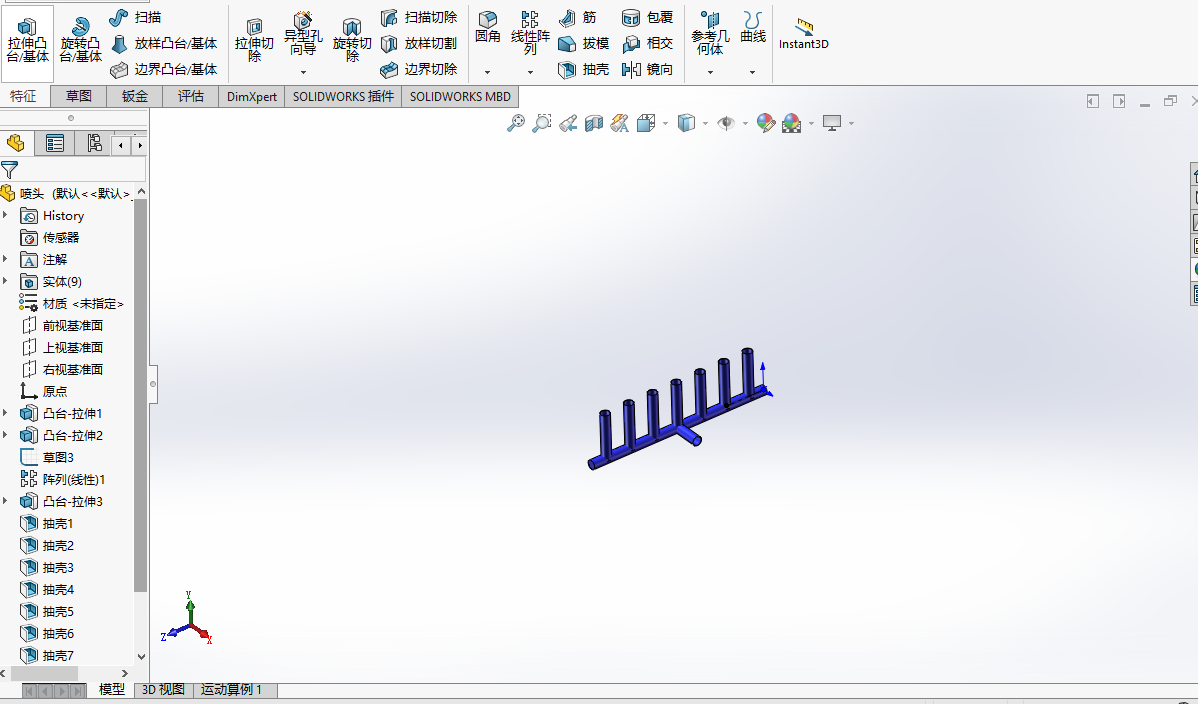
Task: Choose the 放样切割 lofted cut tool
Action: click(419, 44)
